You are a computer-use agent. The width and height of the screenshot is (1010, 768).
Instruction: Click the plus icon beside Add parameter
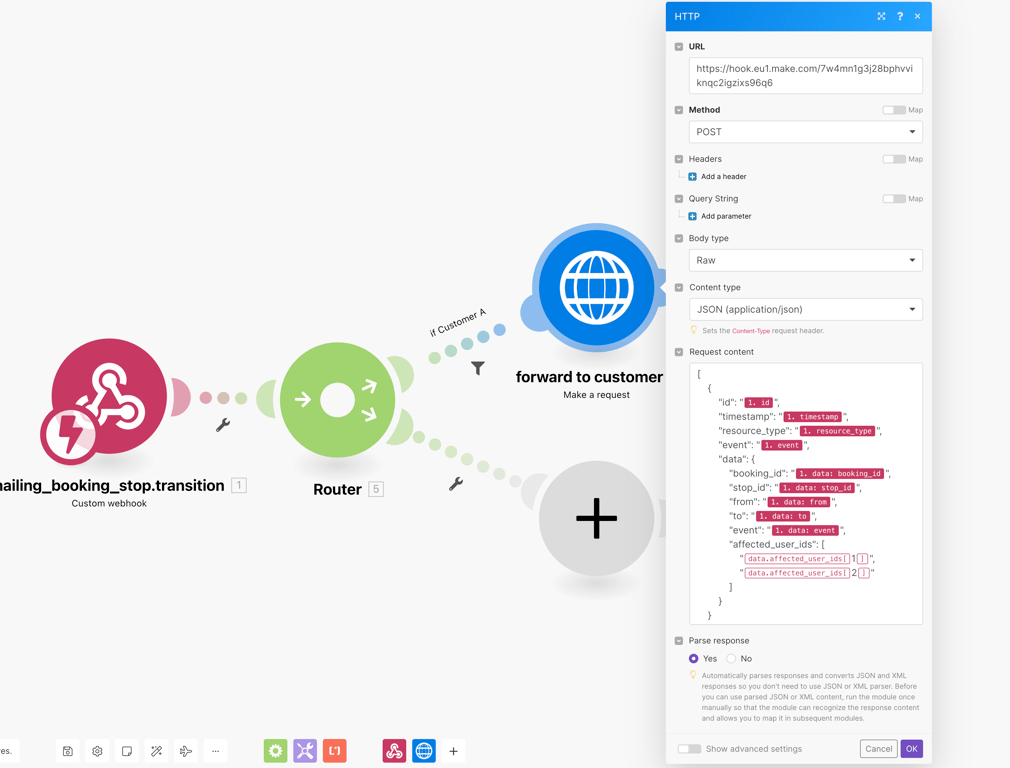pos(692,216)
